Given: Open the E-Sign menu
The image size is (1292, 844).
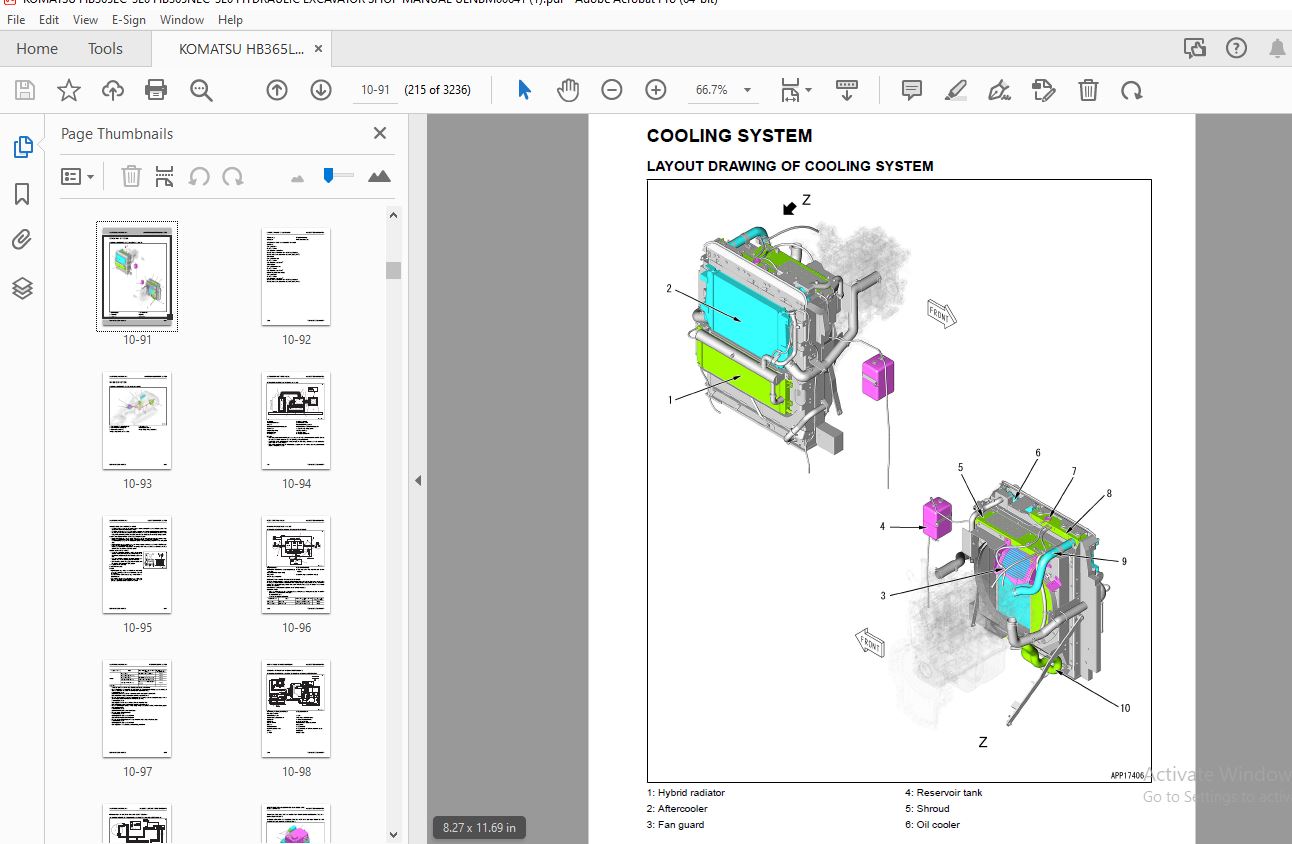Looking at the screenshot, I should 128,19.
